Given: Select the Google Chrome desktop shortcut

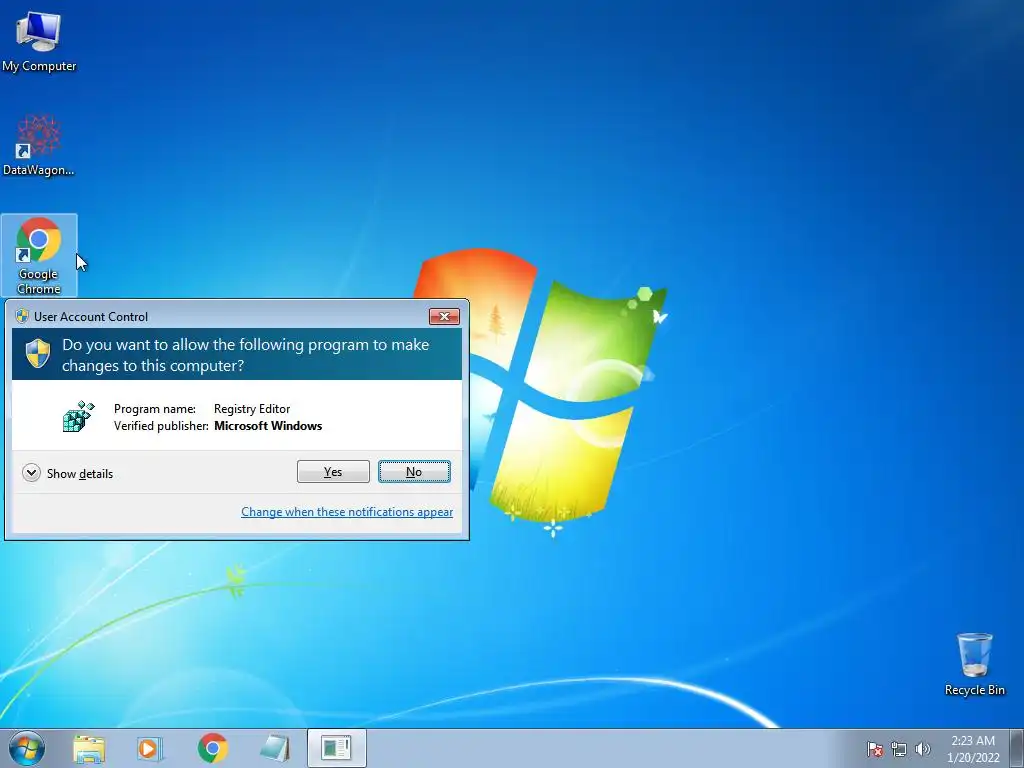Looking at the screenshot, I should coord(39,255).
